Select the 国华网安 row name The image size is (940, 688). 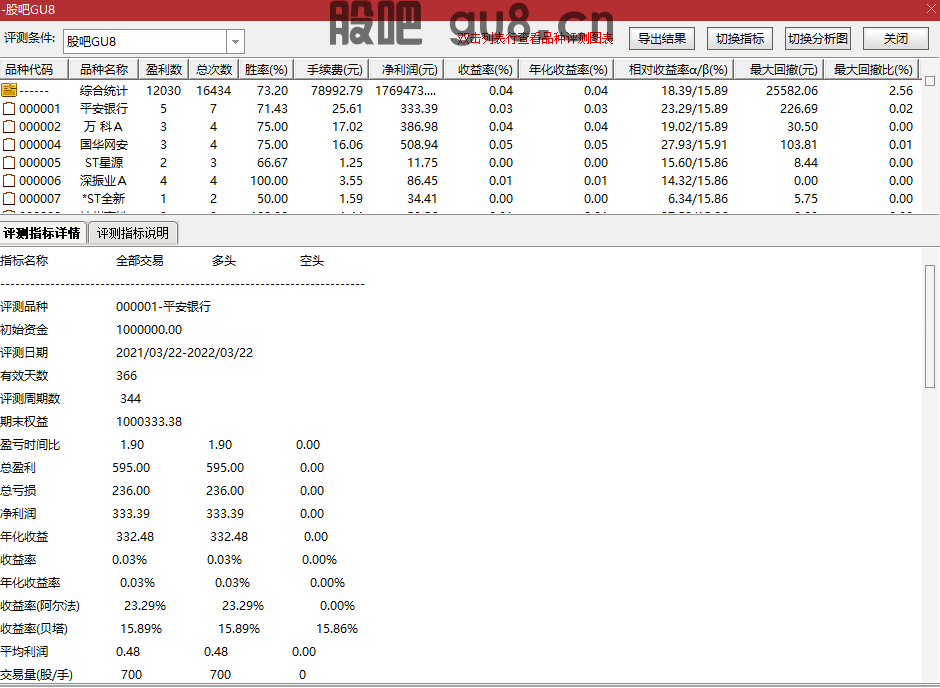click(104, 144)
